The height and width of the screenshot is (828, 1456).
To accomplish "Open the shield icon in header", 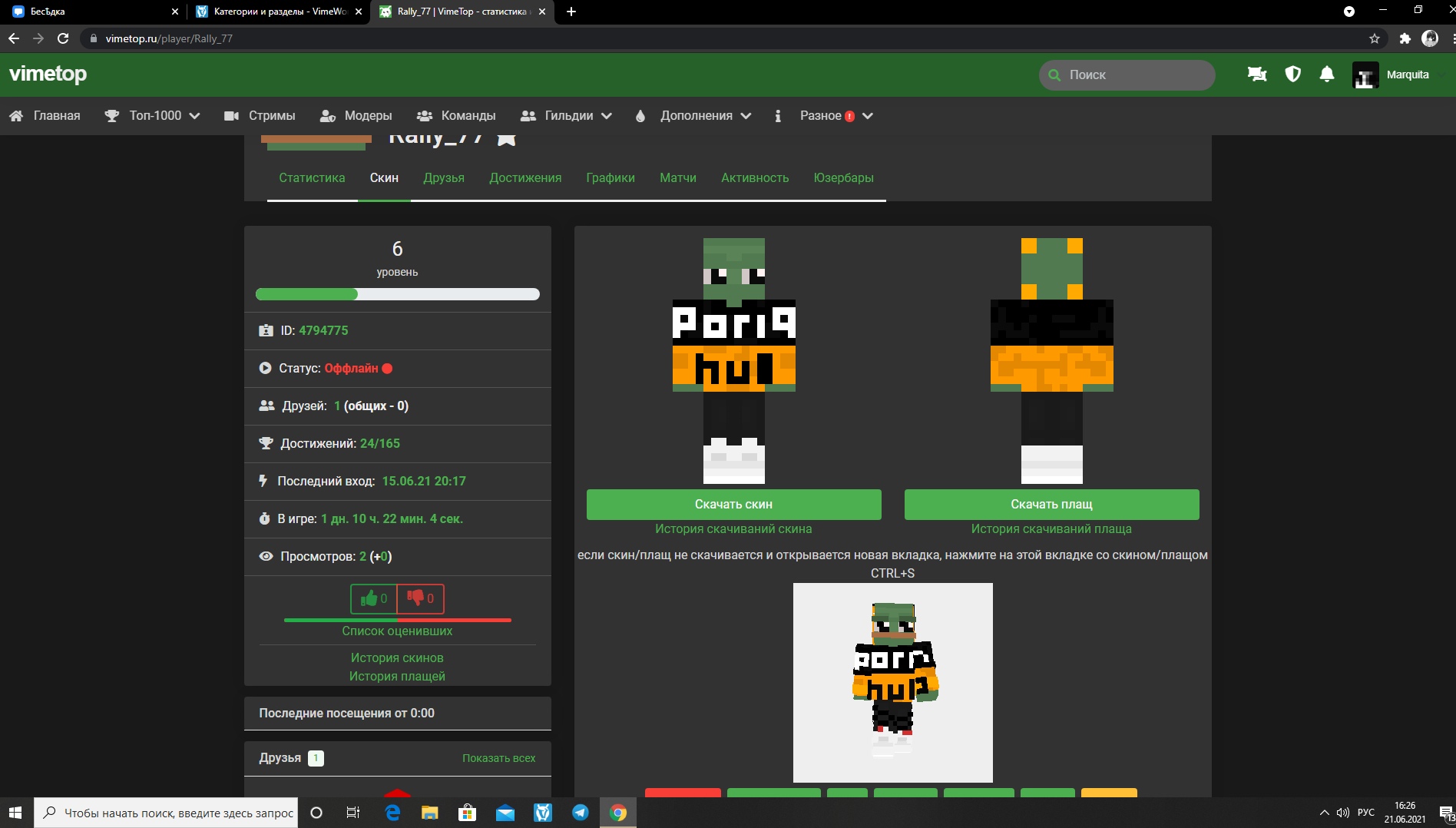I will 1292,75.
